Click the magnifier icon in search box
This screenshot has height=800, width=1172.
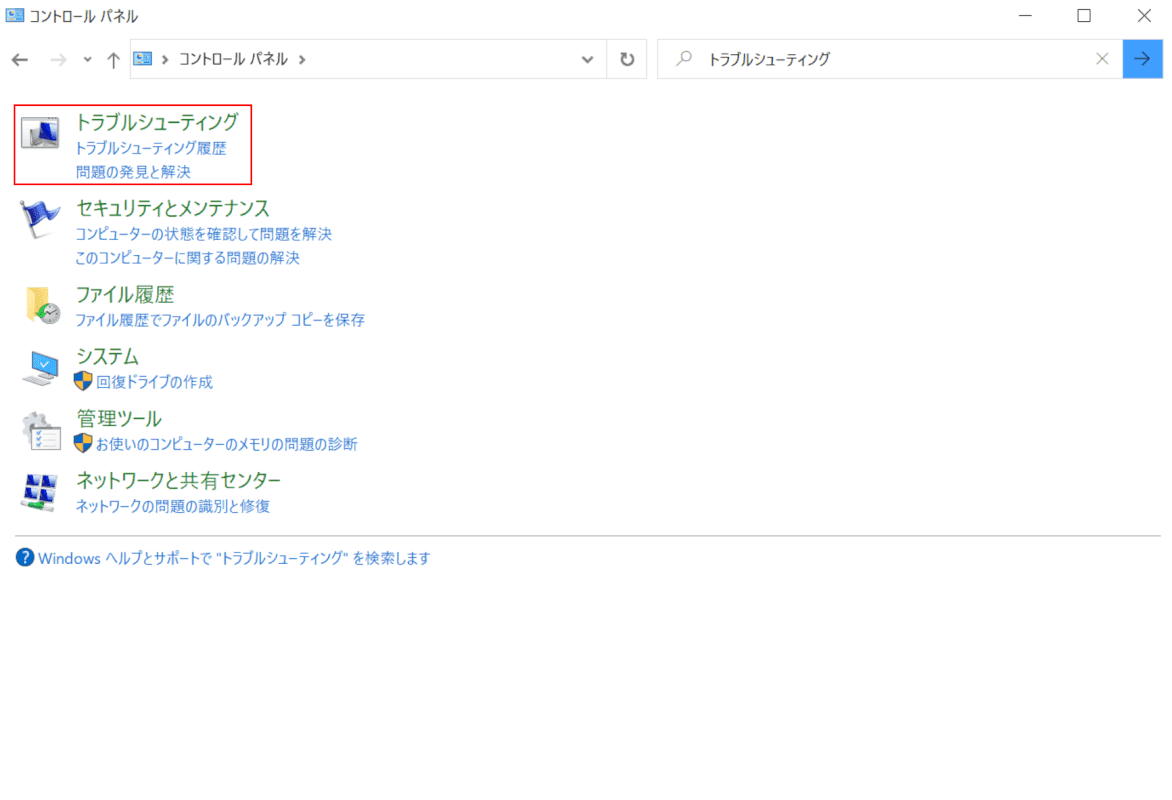tap(684, 58)
